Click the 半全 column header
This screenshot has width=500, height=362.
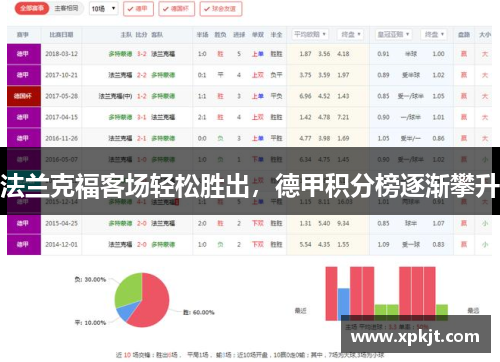tap(276, 35)
